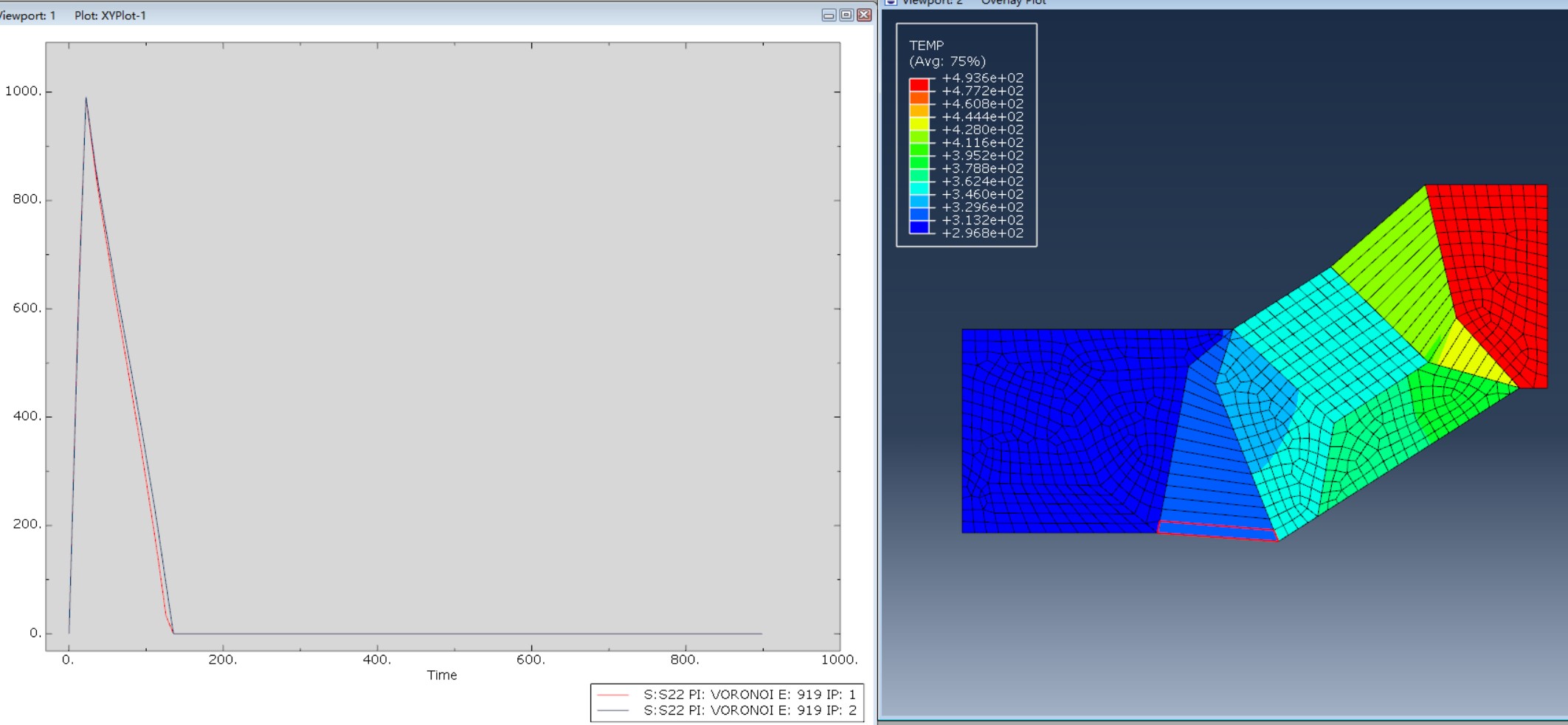Image resolution: width=1568 pixels, height=725 pixels.
Task: Select the Viewport 1 title bar
Action: click(x=443, y=16)
